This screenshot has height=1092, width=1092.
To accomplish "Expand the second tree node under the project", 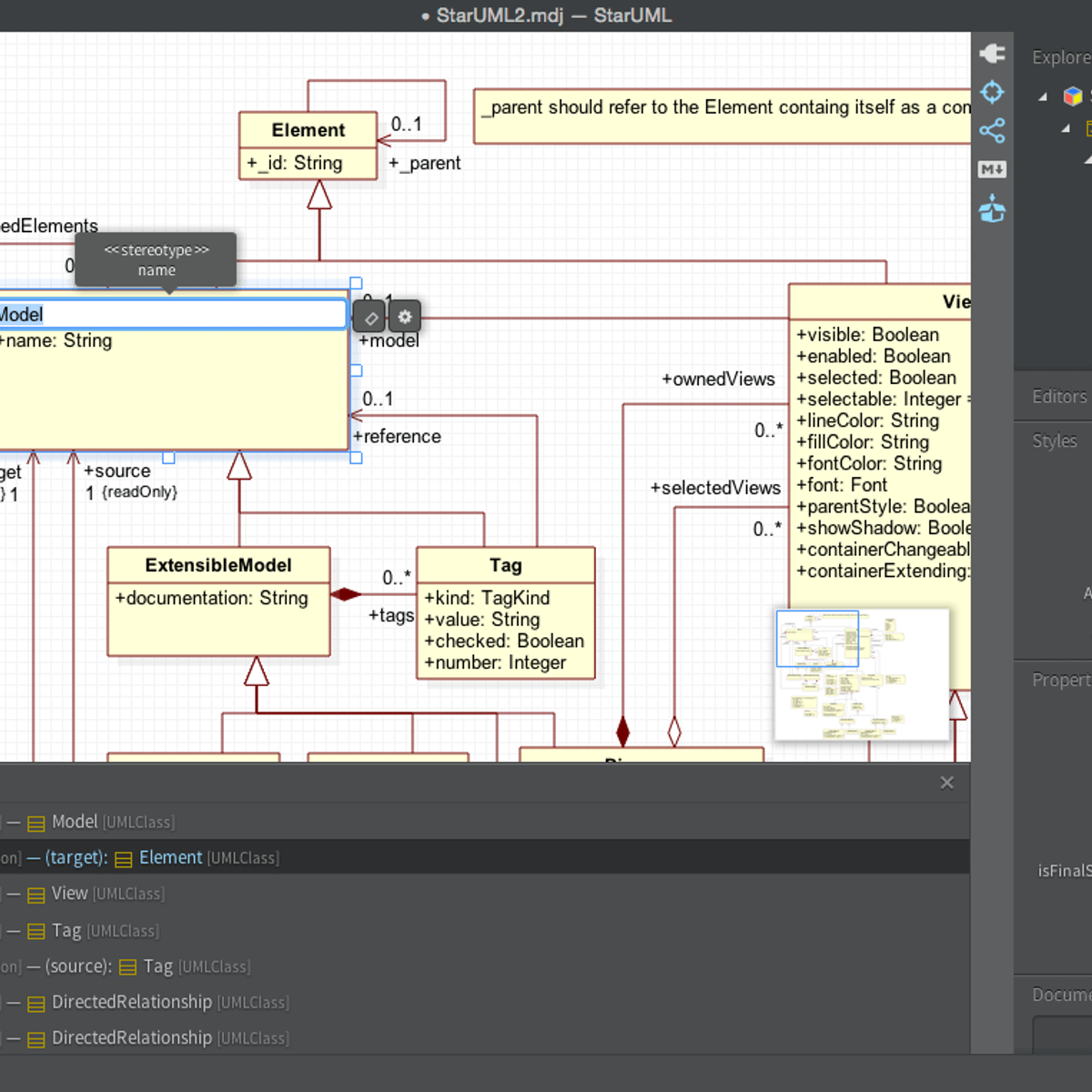I will click(x=1065, y=128).
